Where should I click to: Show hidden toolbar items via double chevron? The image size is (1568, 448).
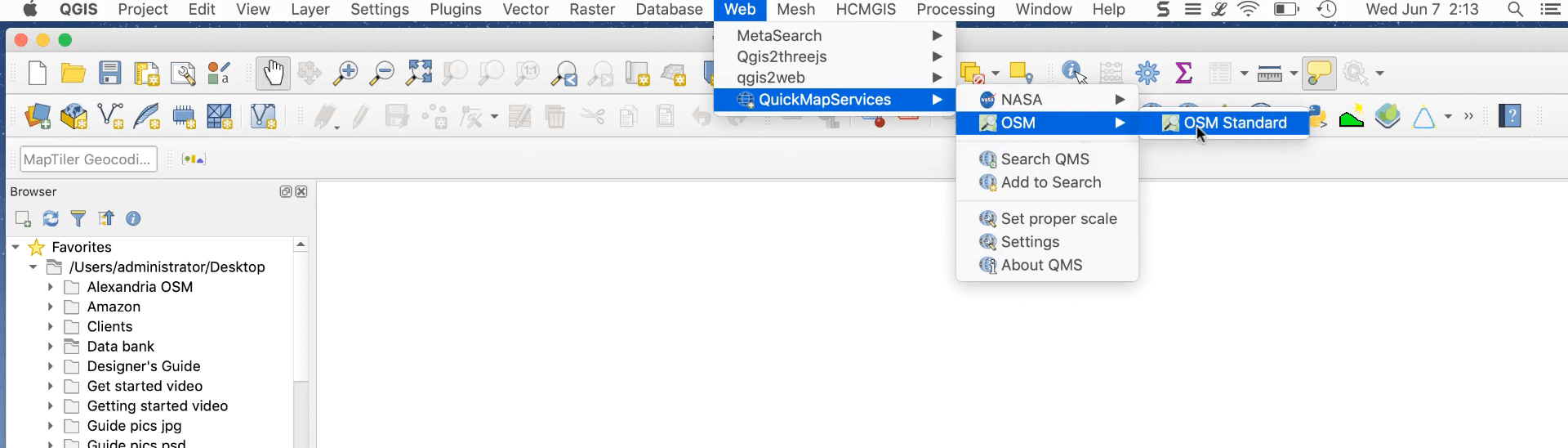point(1468,117)
